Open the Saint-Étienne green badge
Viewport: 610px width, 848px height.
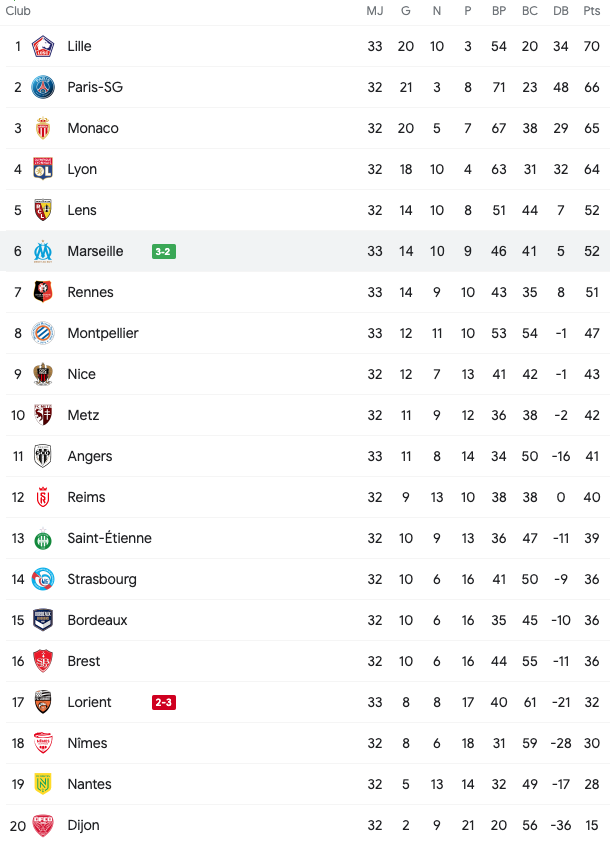[43, 539]
